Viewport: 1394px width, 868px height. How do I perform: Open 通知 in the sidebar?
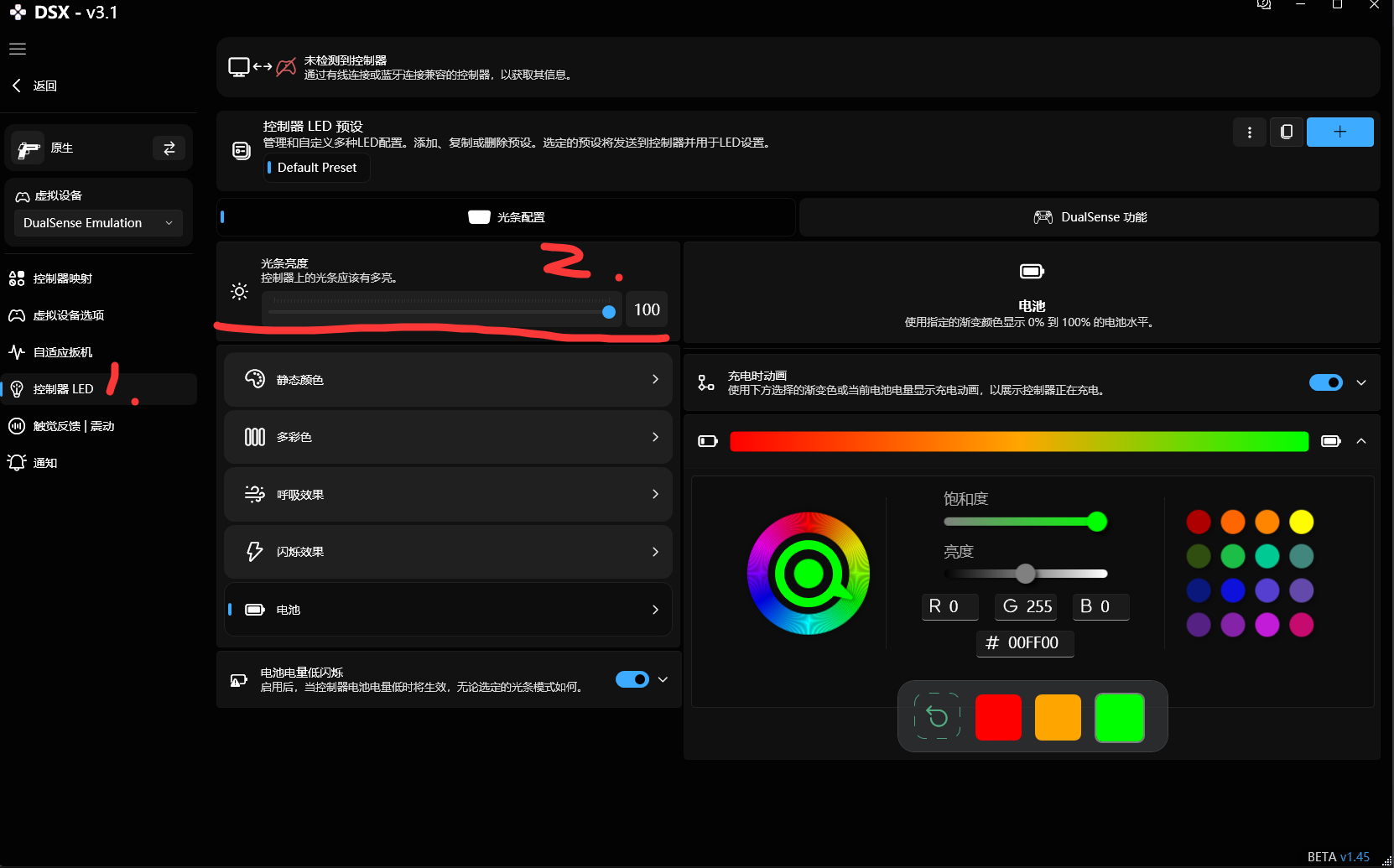coord(98,463)
